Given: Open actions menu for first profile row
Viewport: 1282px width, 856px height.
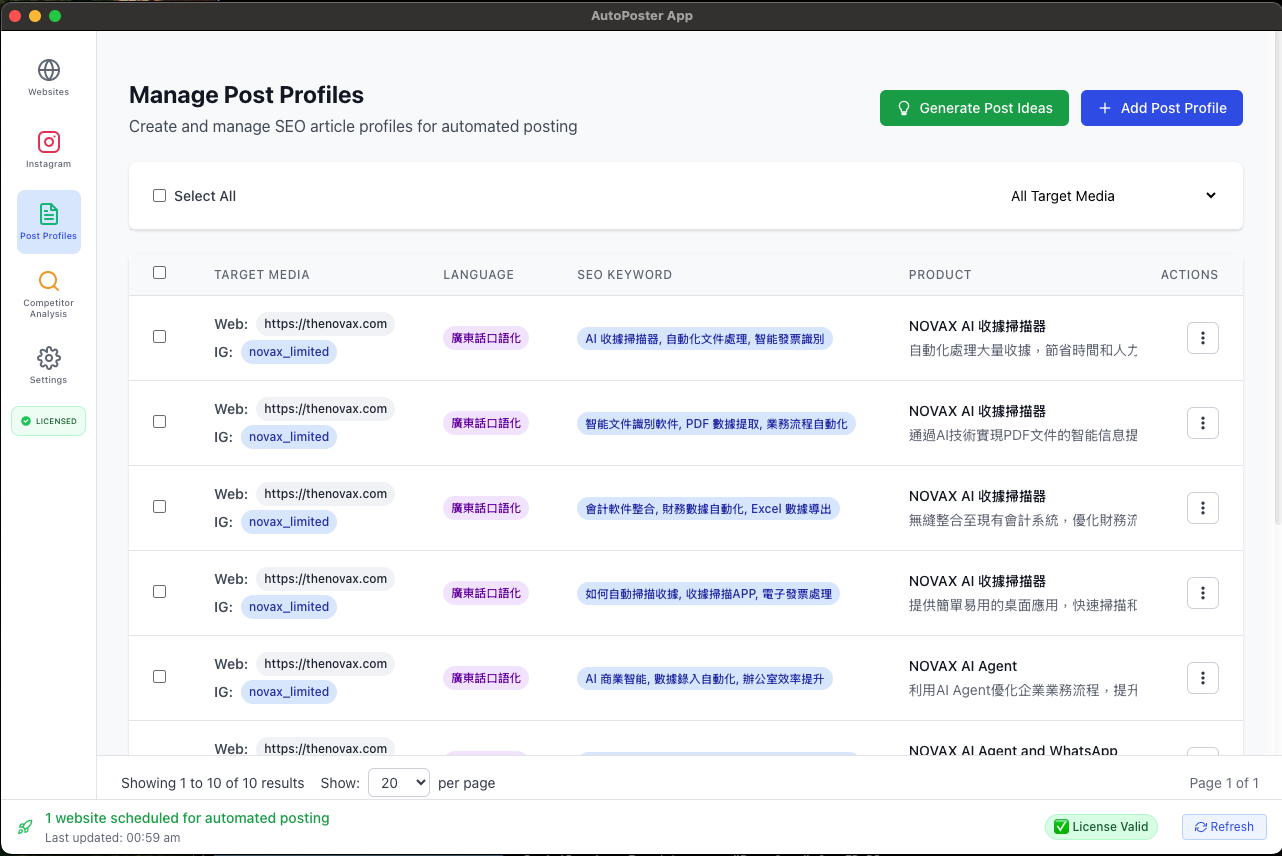Looking at the screenshot, I should 1202,338.
